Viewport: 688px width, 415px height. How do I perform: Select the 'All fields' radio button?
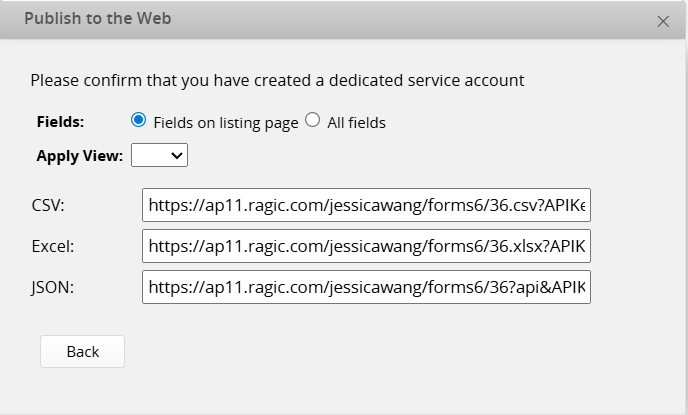click(x=313, y=121)
